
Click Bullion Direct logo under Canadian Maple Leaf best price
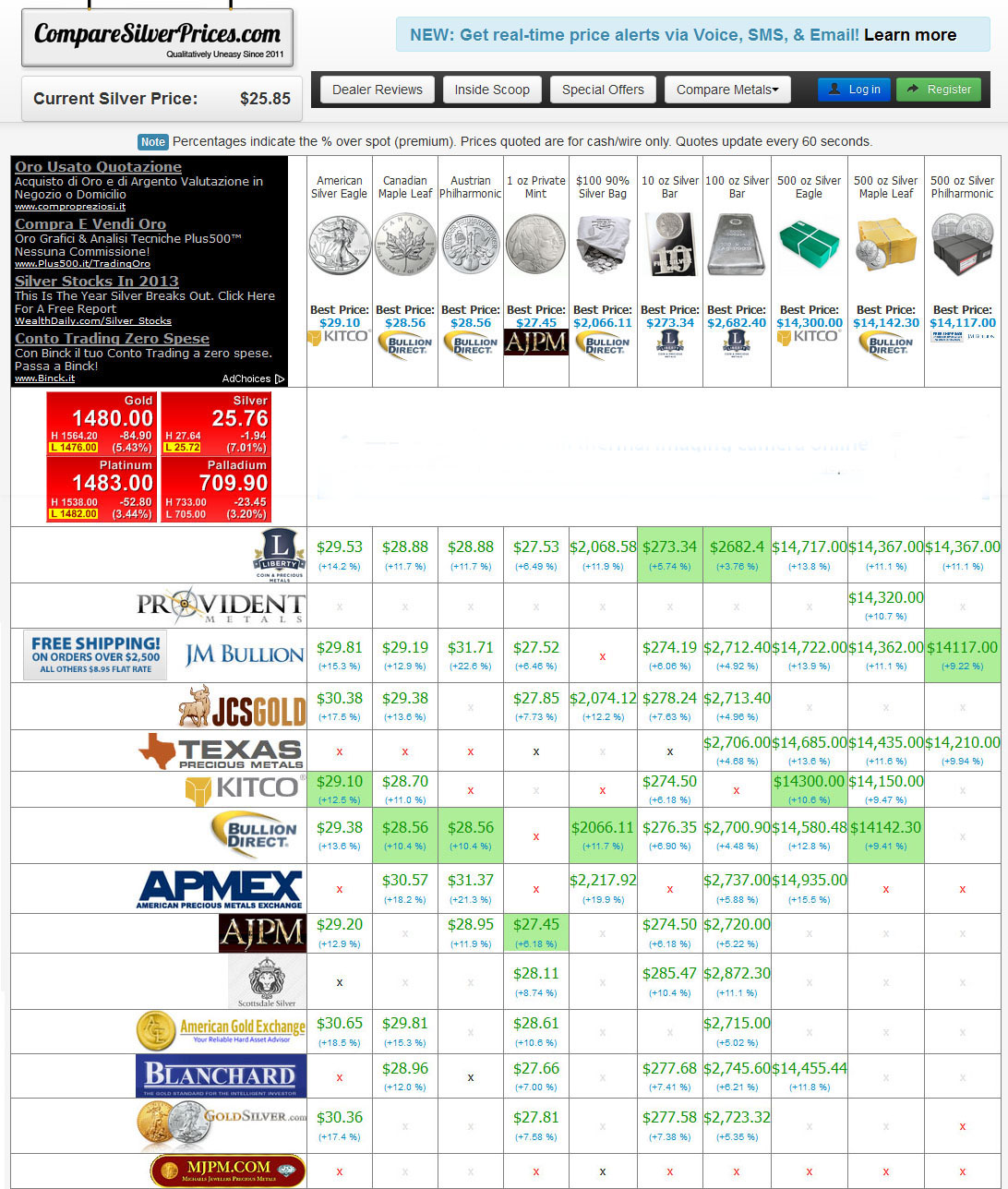(405, 343)
